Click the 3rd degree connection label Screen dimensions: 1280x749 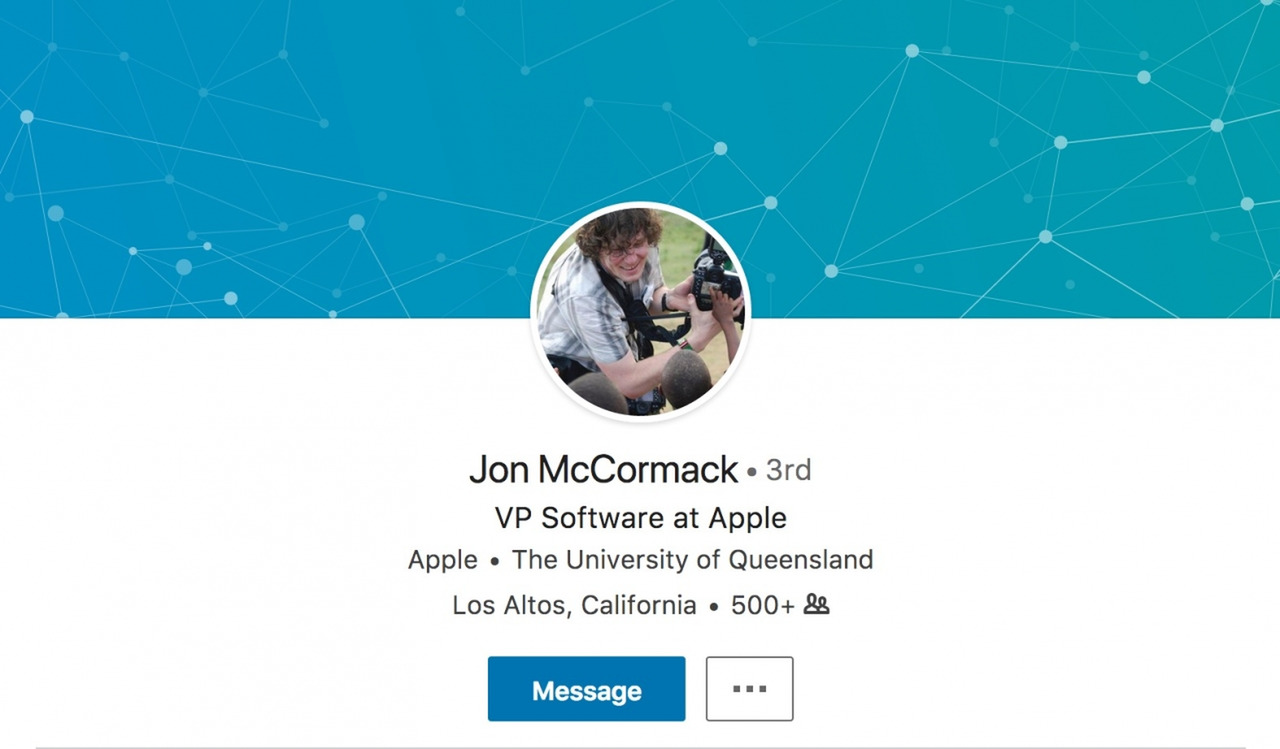(x=788, y=469)
